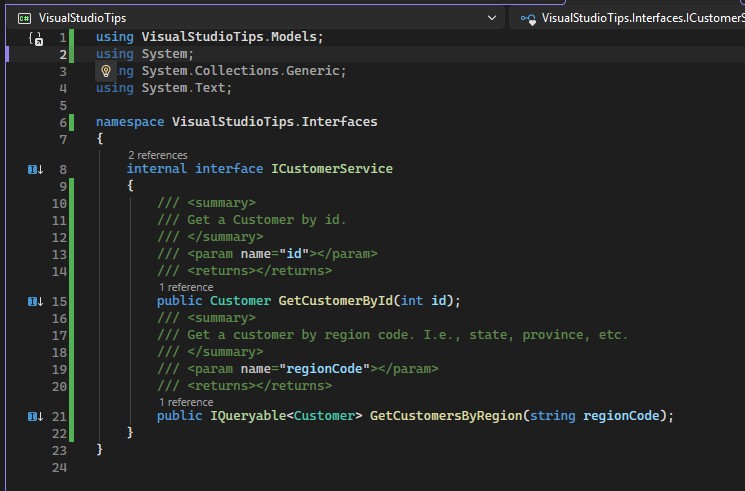Click the implementation margin icon on line 15
This screenshot has height=491, width=745.
(36, 301)
